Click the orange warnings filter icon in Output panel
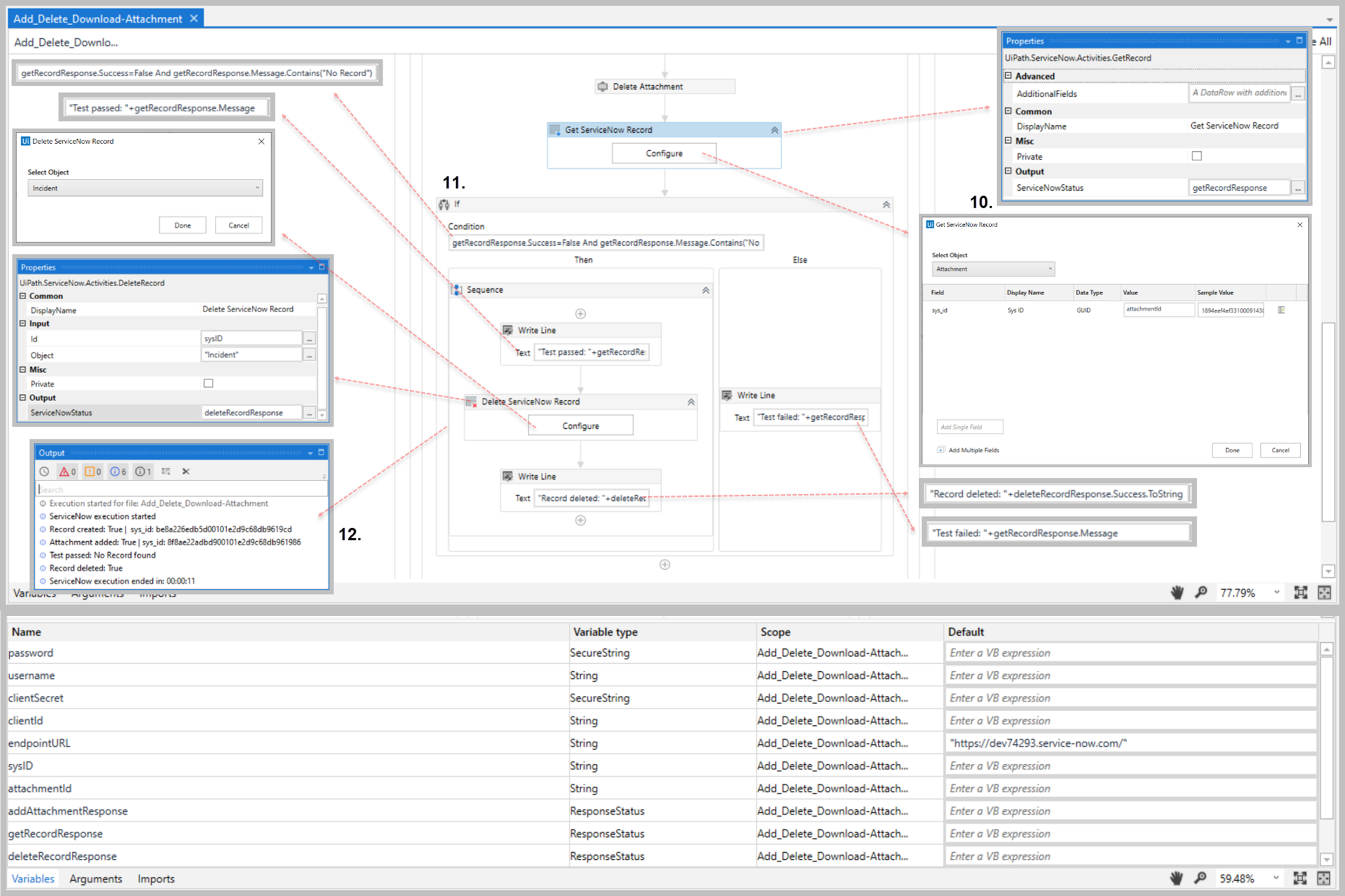The width and height of the screenshot is (1345, 896). click(x=91, y=472)
